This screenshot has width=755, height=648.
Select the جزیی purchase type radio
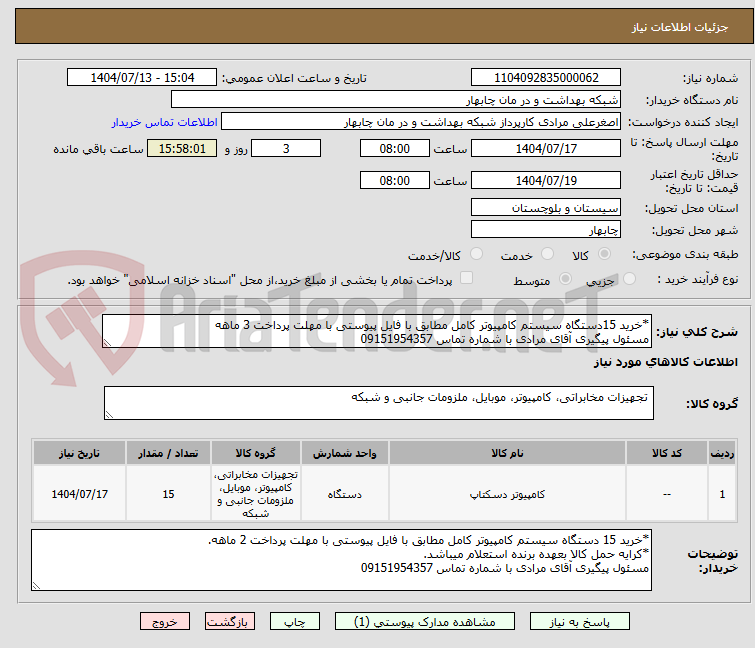(629, 279)
